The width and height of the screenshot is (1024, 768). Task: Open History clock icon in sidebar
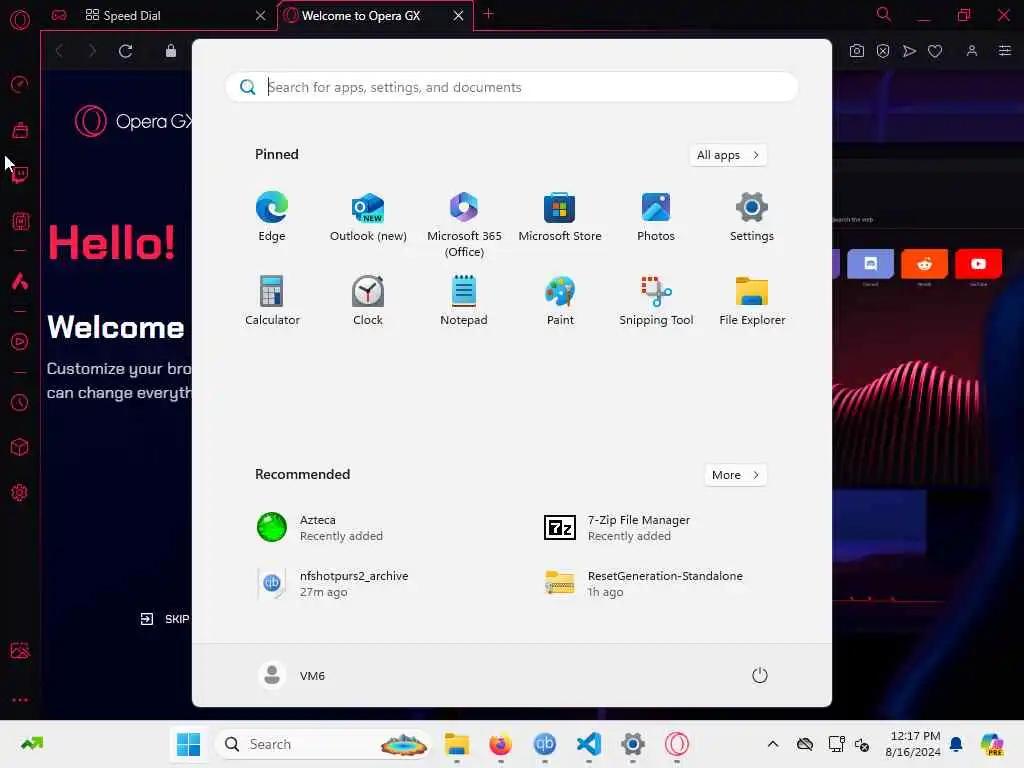[20, 402]
